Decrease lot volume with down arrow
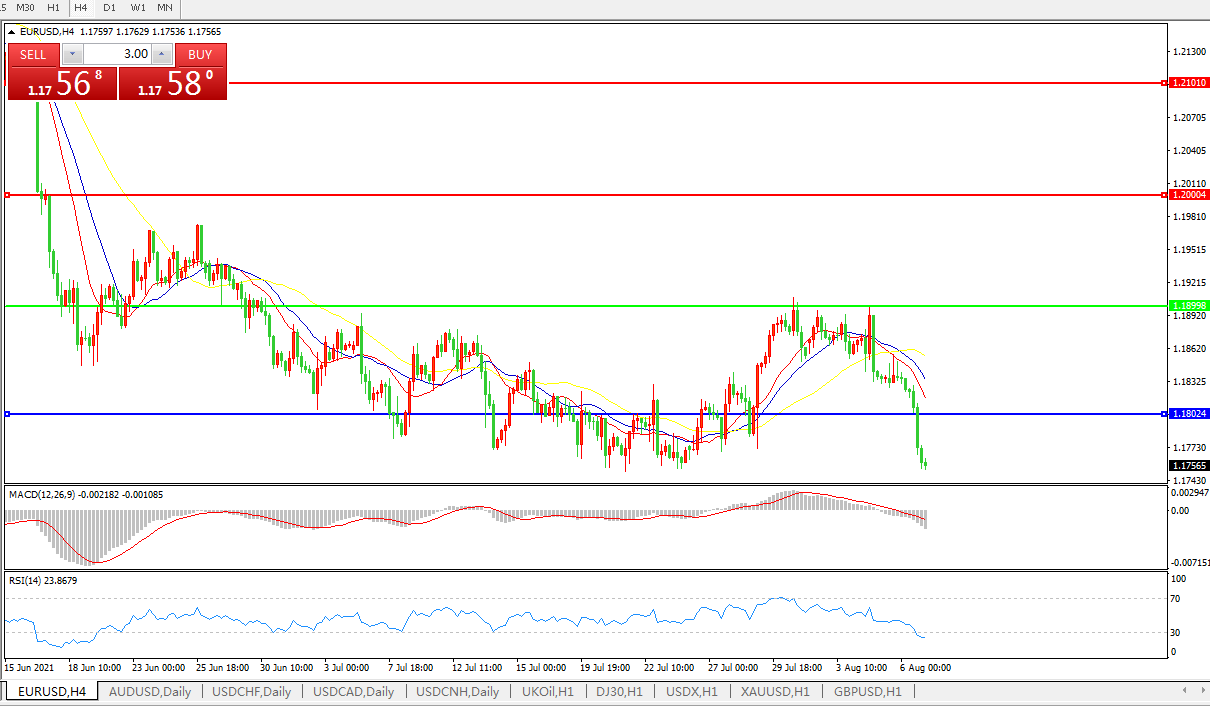This screenshot has height=706, width=1210. point(72,55)
